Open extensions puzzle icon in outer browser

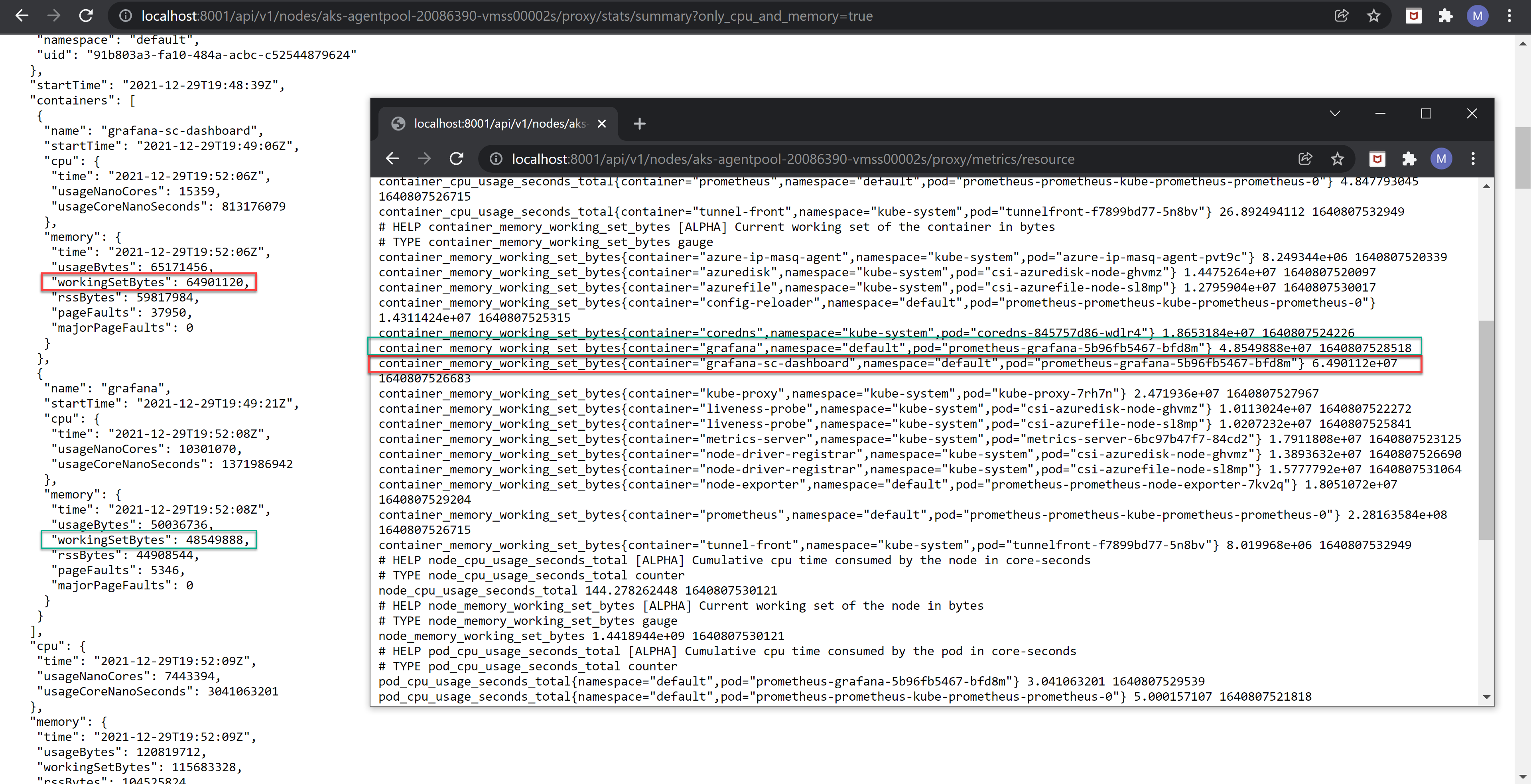[x=1445, y=16]
